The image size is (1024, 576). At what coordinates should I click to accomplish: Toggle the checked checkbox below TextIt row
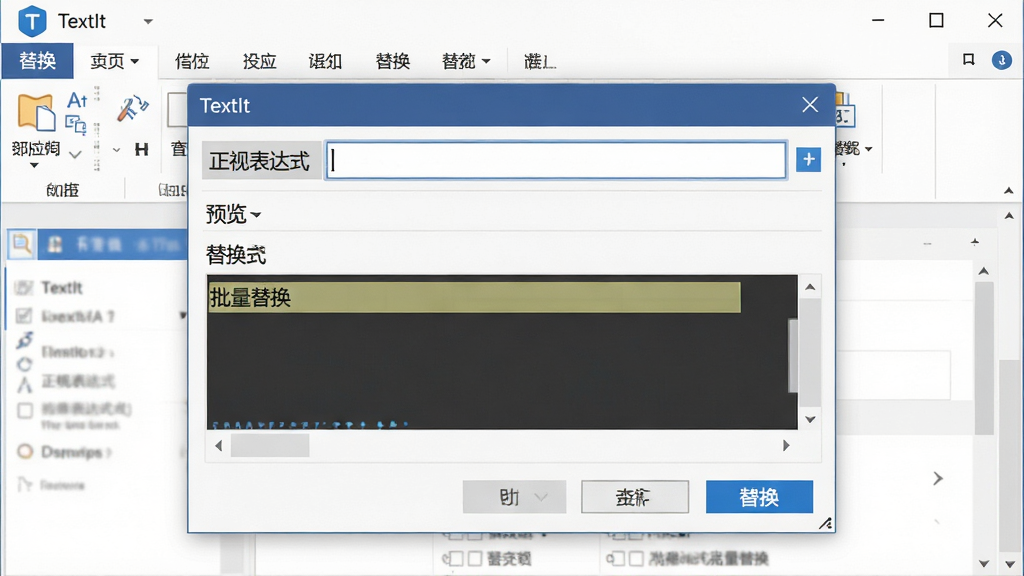24,316
